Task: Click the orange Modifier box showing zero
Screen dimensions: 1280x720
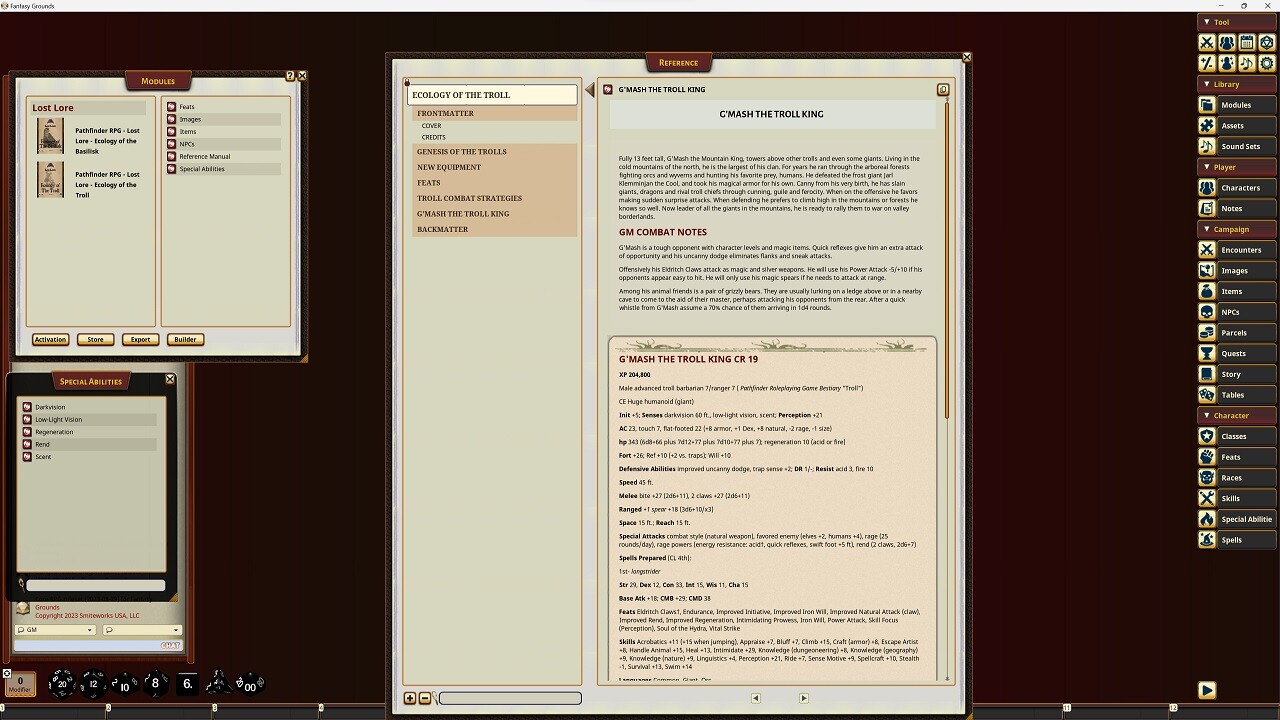Action: pos(20,685)
